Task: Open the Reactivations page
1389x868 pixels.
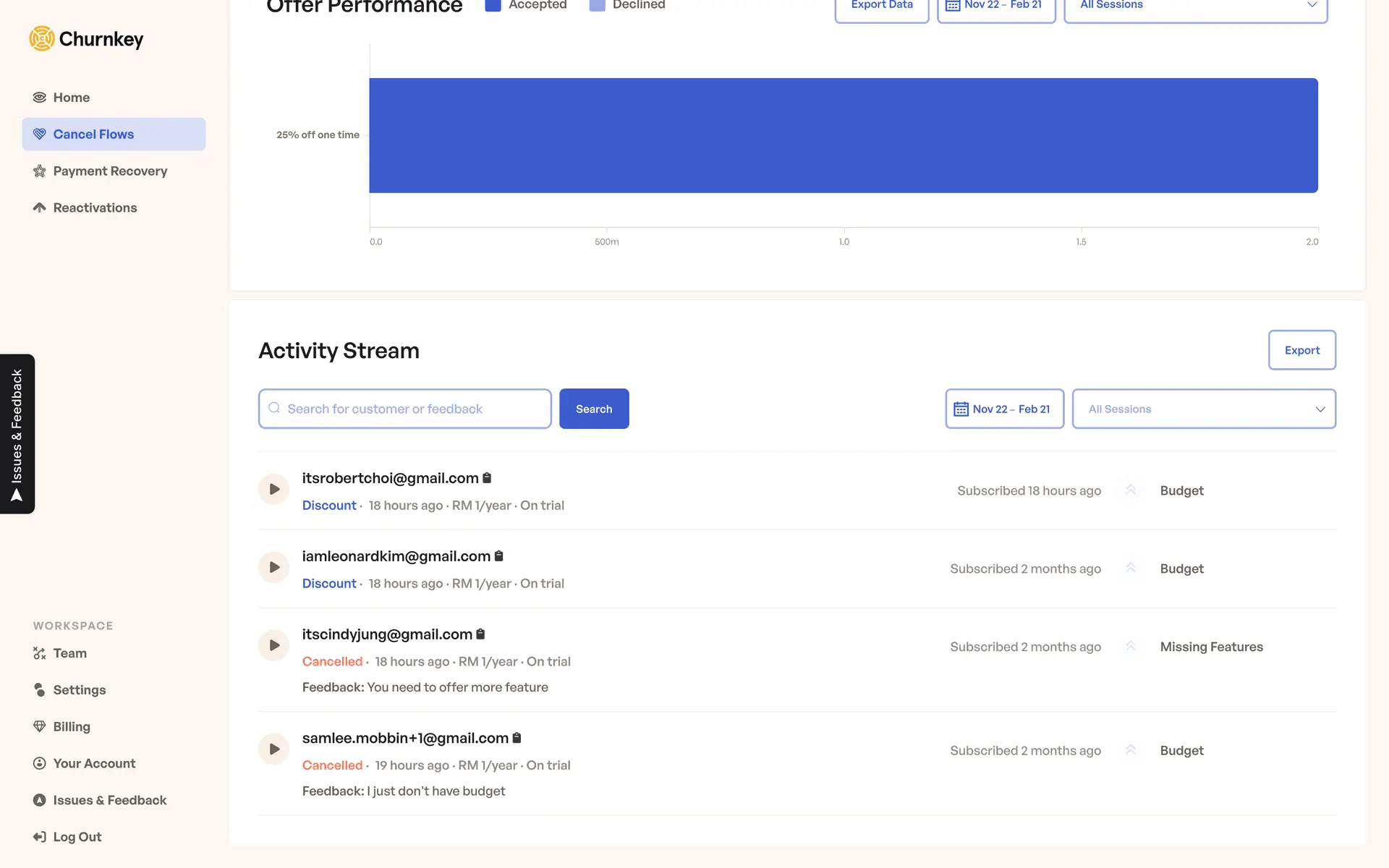Action: 95,208
